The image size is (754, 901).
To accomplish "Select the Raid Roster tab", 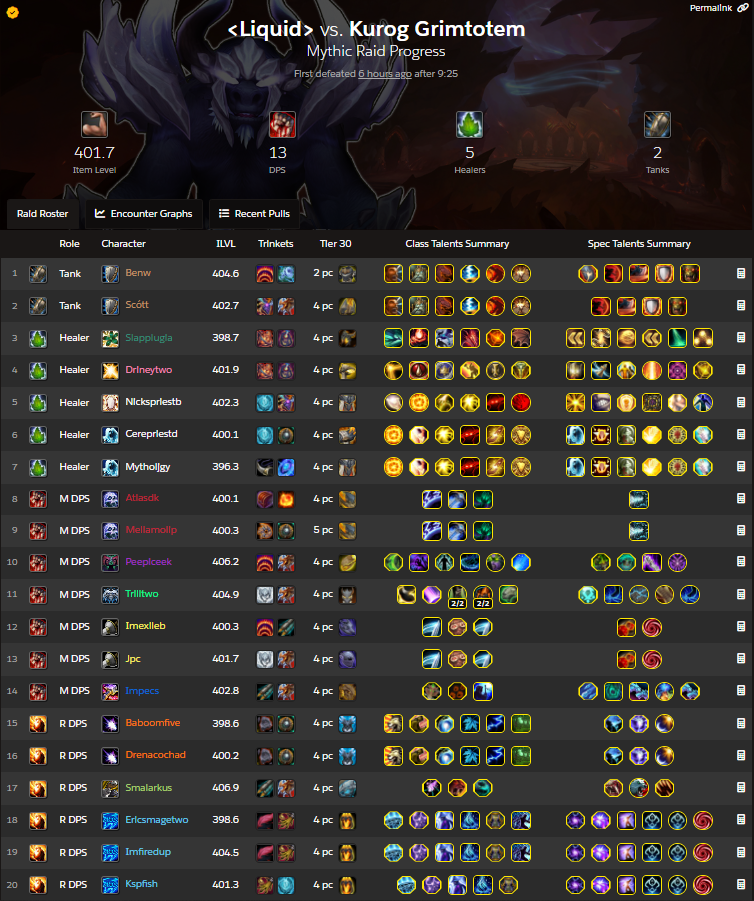I will point(43,214).
